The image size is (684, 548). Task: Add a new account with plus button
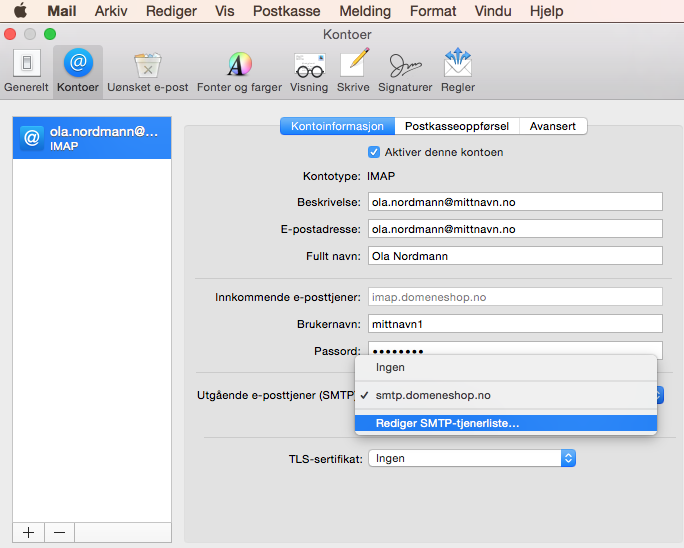[28, 532]
